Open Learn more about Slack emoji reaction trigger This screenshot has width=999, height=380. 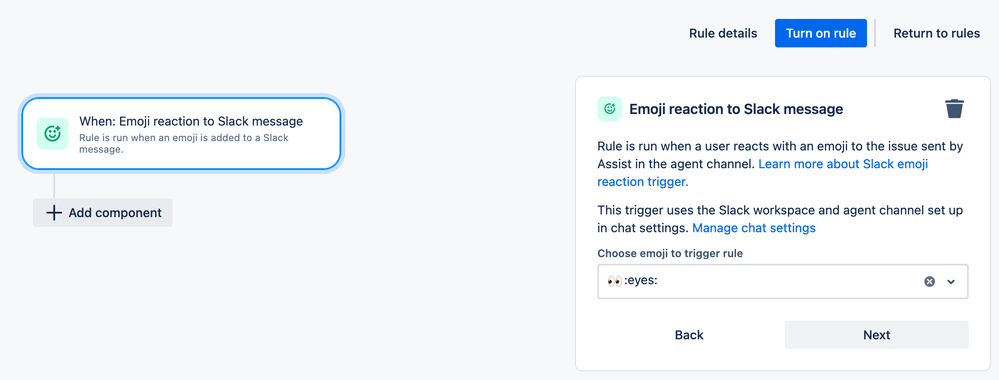coord(763,173)
